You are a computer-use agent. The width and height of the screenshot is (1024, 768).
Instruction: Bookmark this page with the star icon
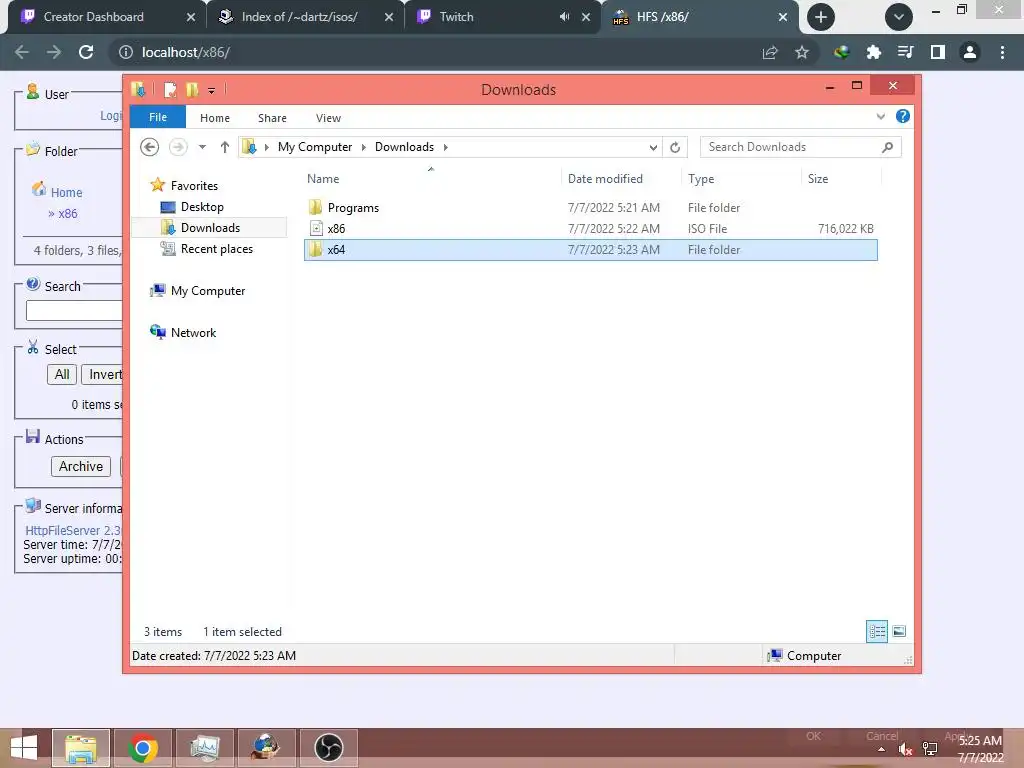[802, 52]
